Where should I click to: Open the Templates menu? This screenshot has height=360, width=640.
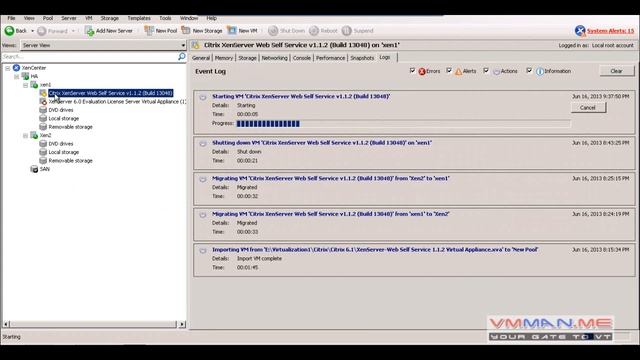pos(139,18)
